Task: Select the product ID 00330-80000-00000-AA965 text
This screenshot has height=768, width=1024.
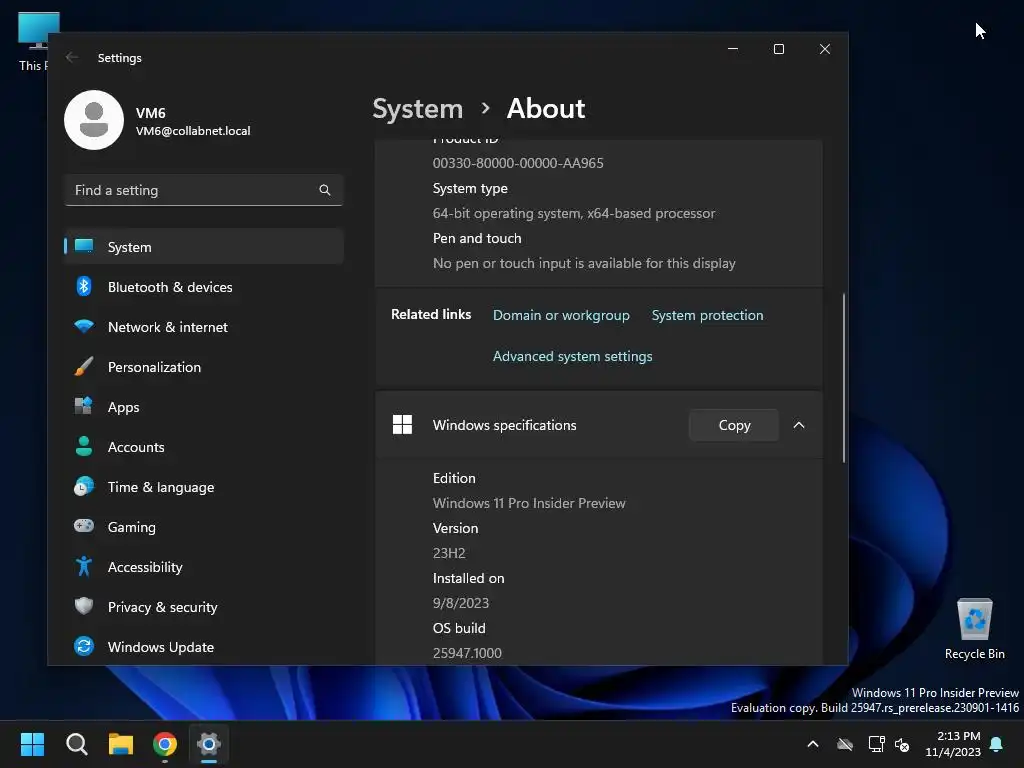Action: 518,163
